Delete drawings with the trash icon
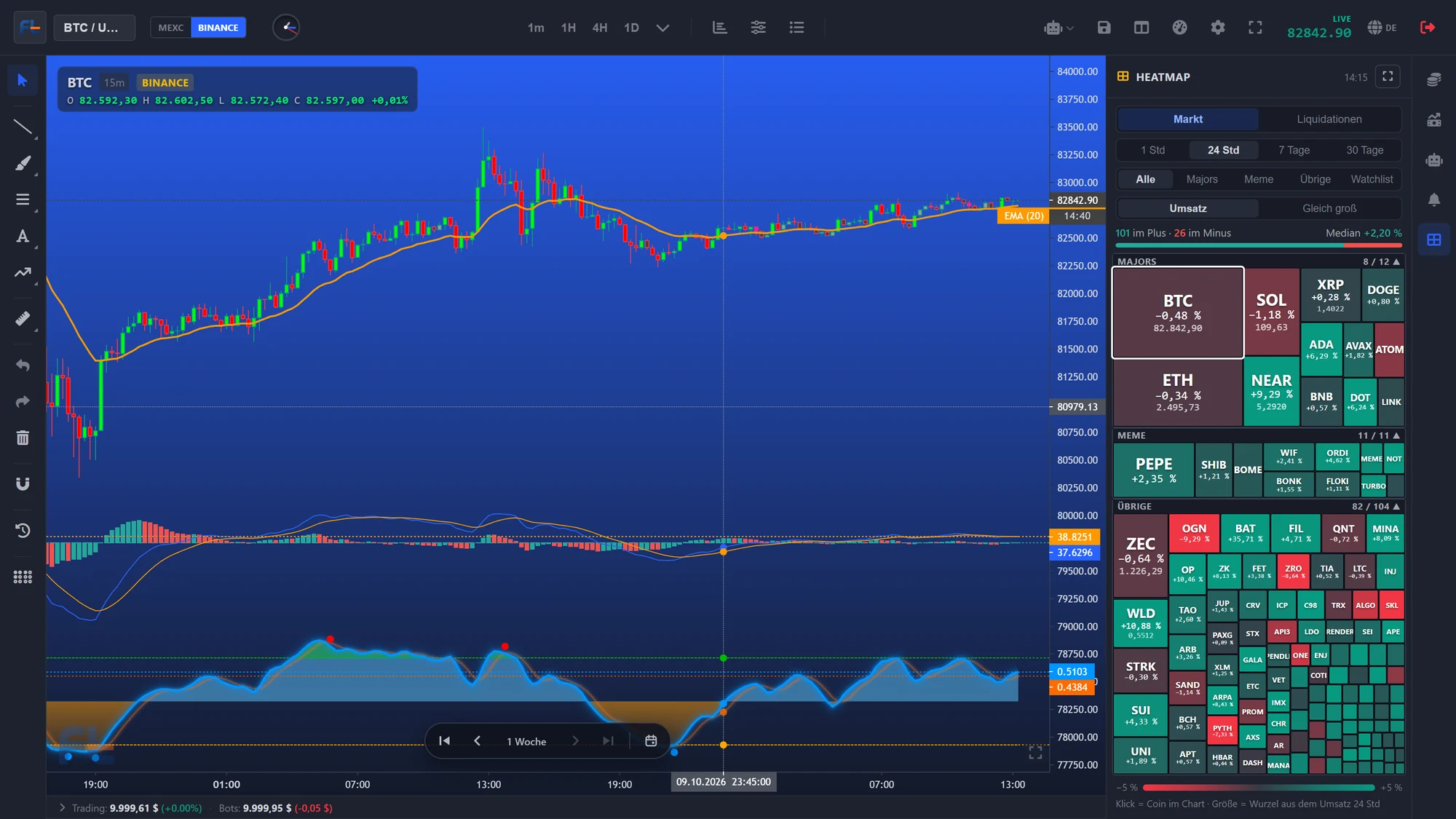The image size is (1456, 819). point(23,438)
